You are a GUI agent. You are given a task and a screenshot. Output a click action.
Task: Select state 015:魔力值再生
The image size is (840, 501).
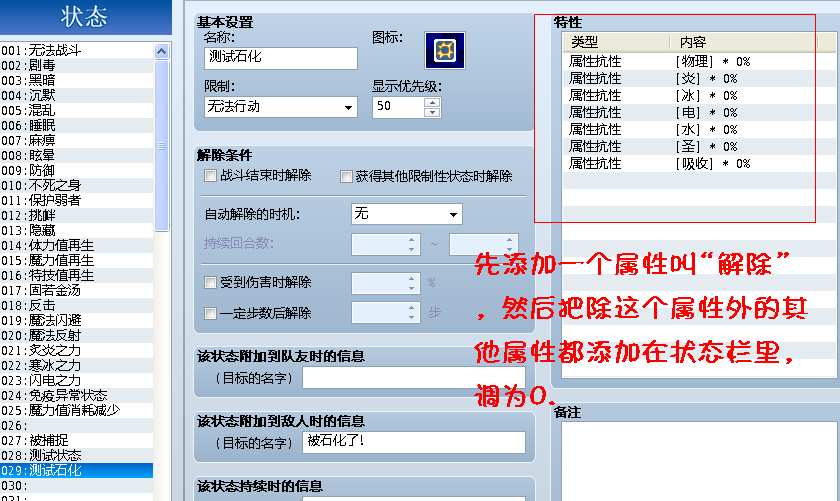point(77,260)
